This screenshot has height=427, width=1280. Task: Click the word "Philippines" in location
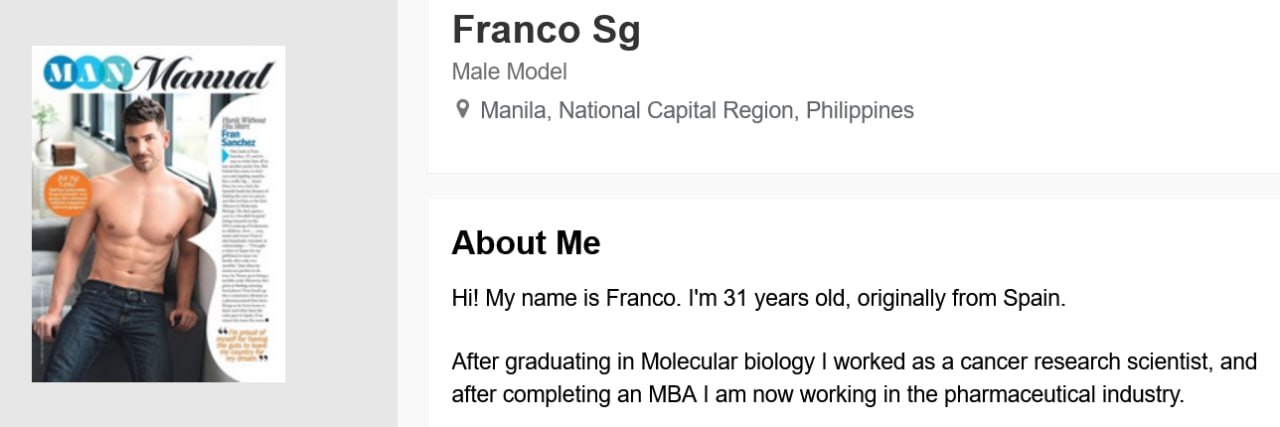click(860, 110)
